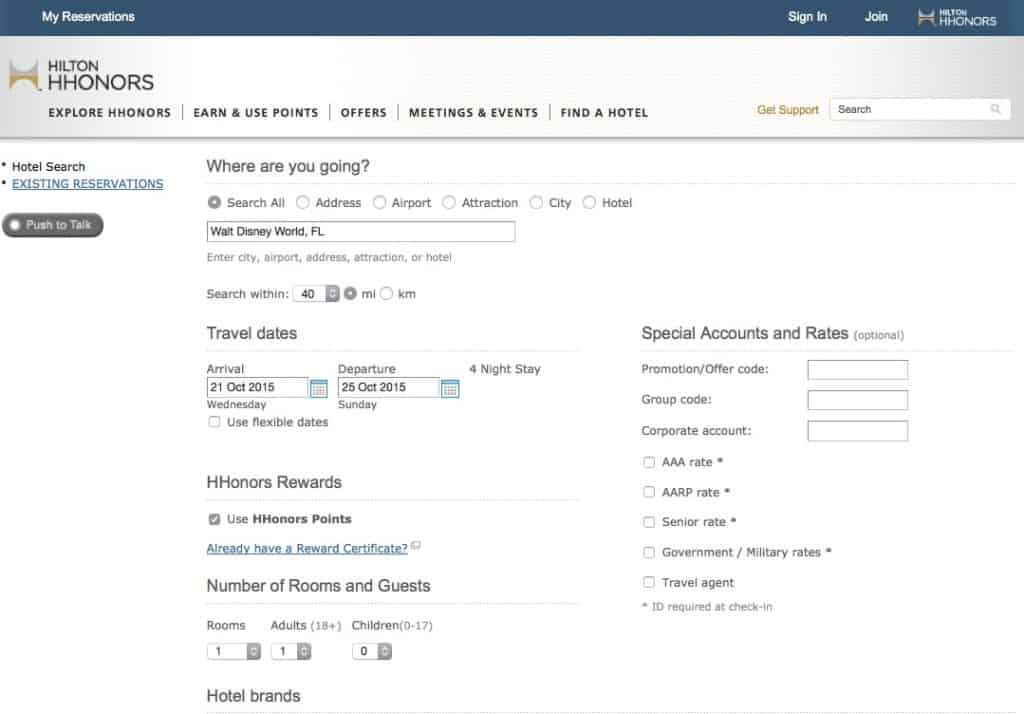Screen dimensions: 1024x714
Task: Click the Join link
Action: point(876,17)
